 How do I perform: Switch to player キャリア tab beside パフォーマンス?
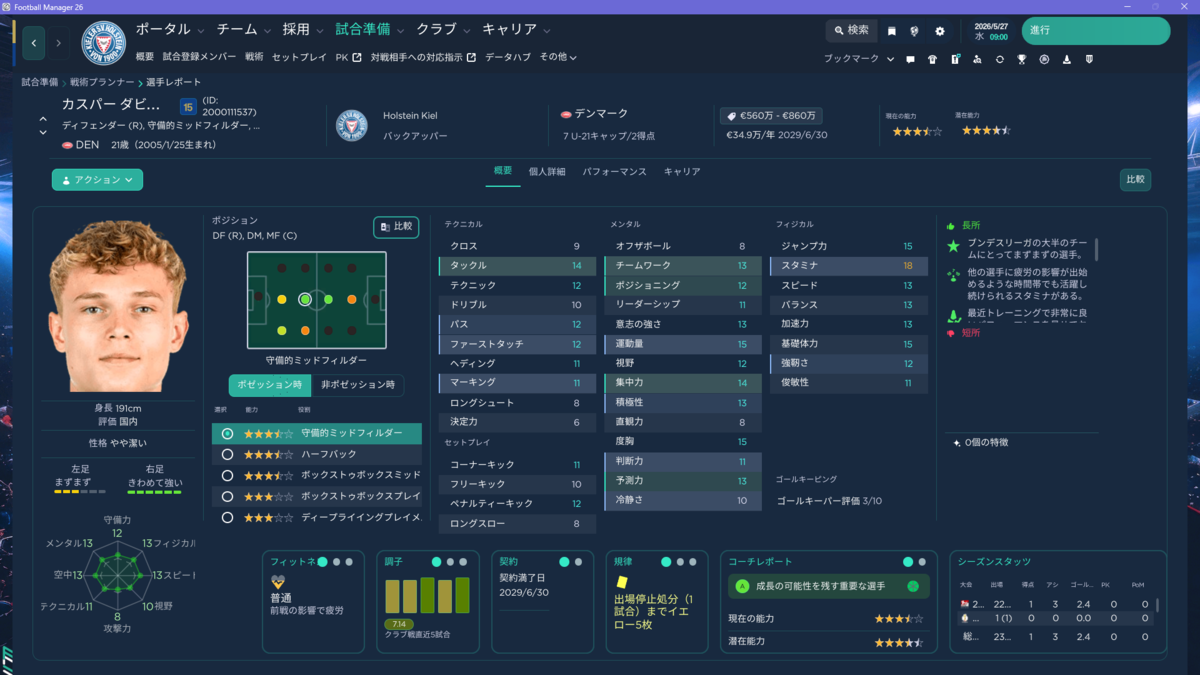[x=682, y=172]
